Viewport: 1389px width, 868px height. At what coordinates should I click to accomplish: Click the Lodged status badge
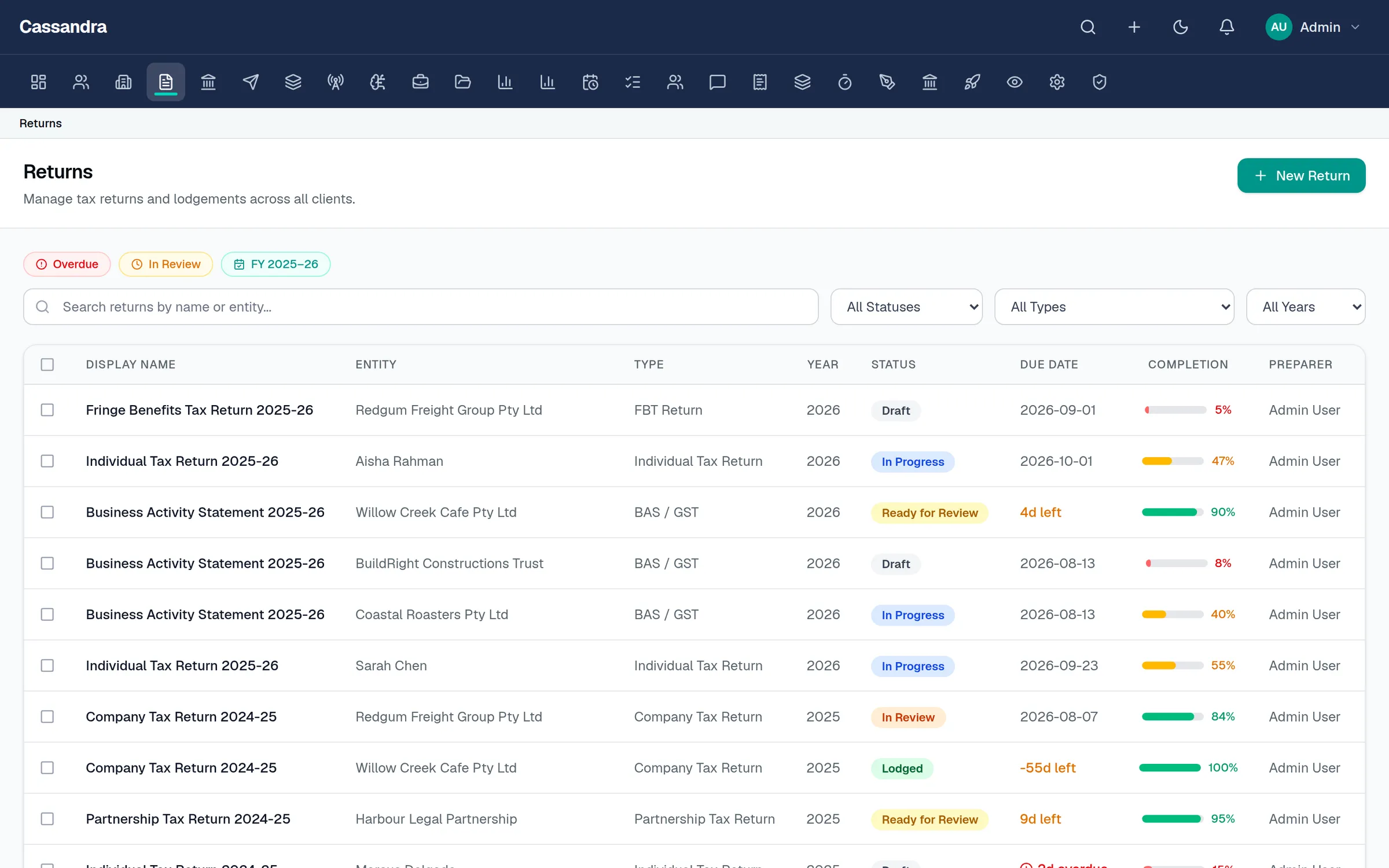pyautogui.click(x=902, y=768)
